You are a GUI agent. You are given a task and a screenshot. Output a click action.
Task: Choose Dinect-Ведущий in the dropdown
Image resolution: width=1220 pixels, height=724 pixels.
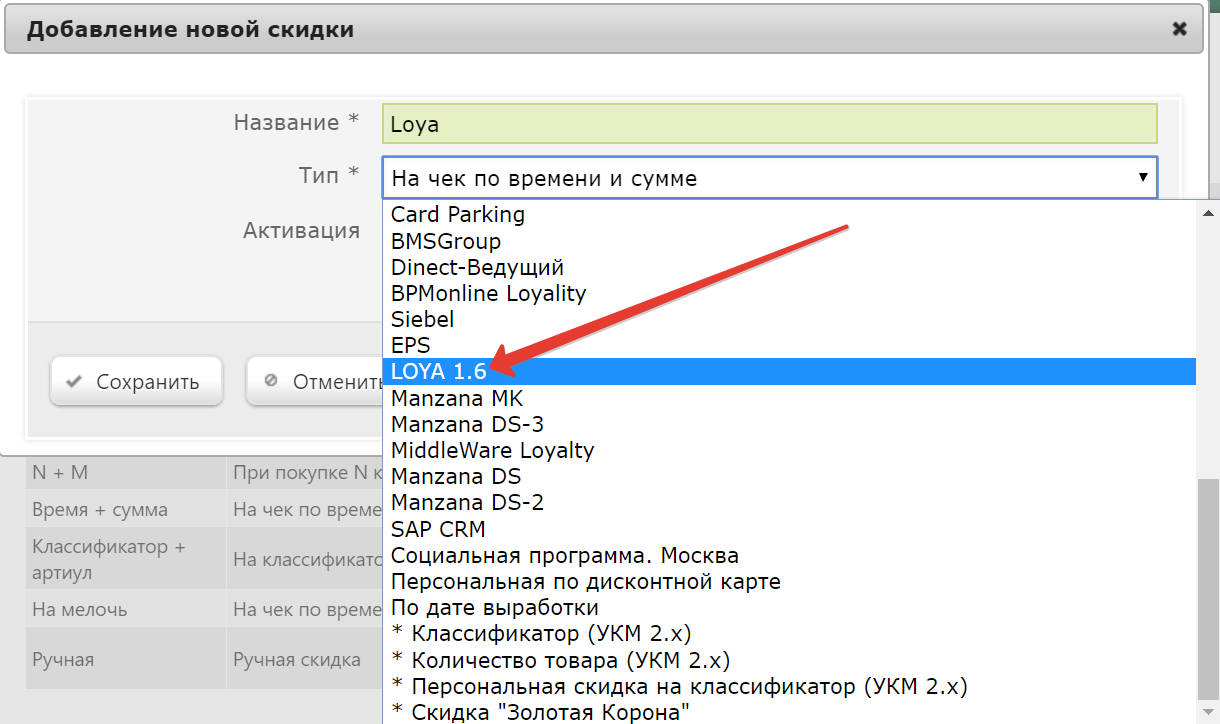(790, 267)
